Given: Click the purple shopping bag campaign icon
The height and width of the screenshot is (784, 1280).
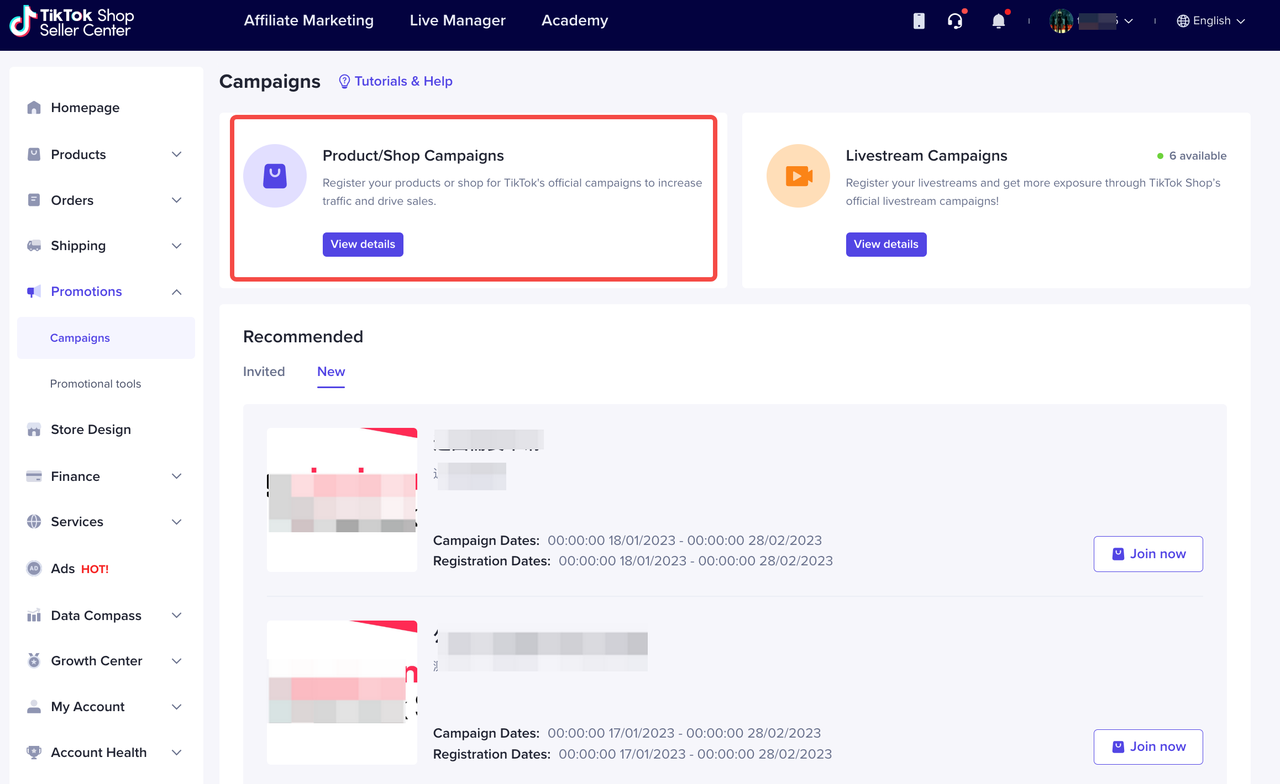Looking at the screenshot, I should pyautogui.click(x=275, y=176).
